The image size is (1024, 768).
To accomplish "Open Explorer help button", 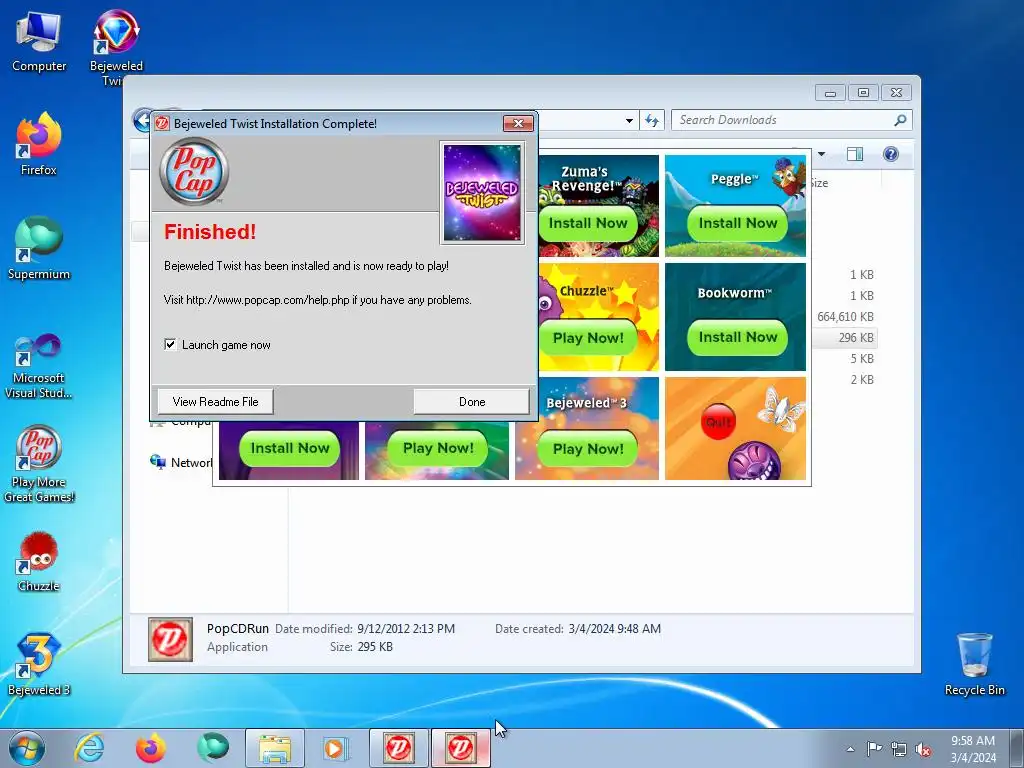I will (891, 154).
